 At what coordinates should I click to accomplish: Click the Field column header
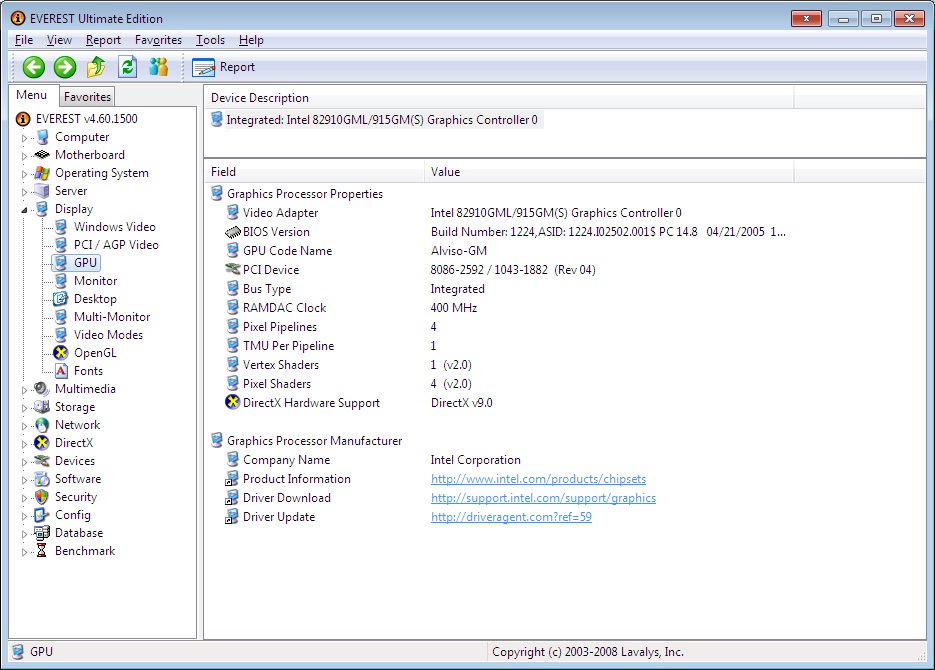pyautogui.click(x=314, y=172)
